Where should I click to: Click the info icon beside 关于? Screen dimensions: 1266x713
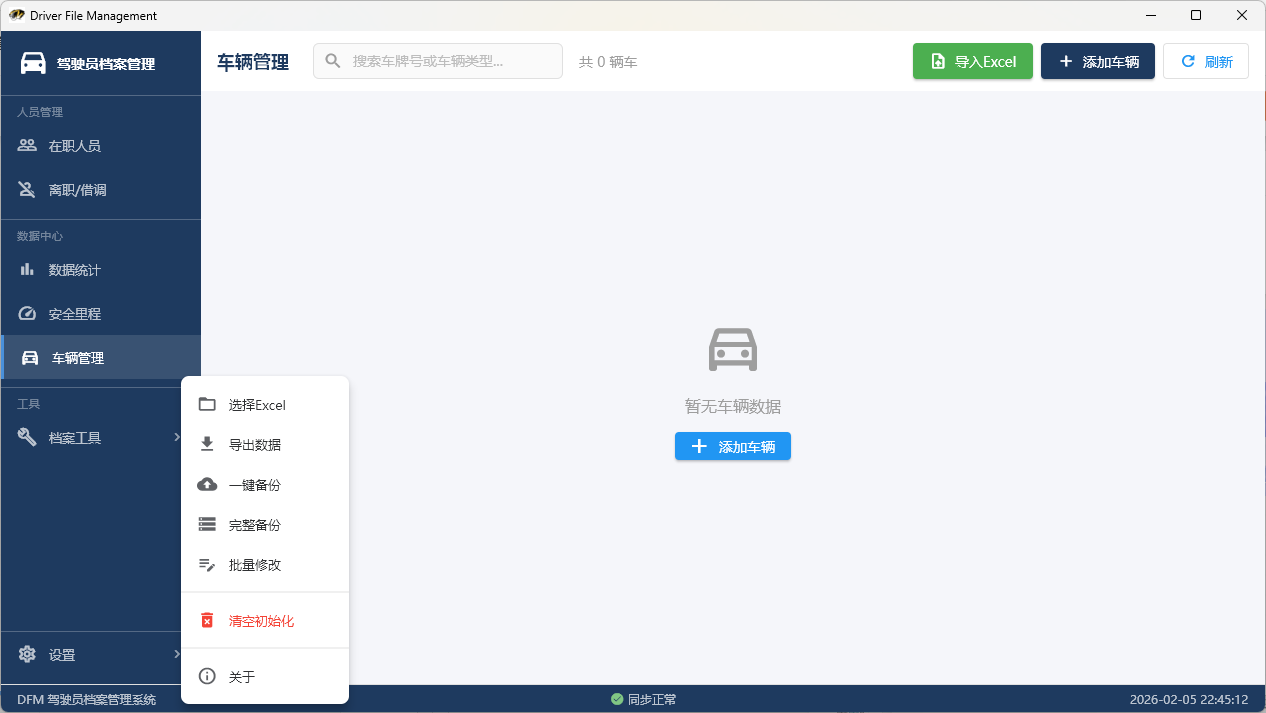pyautogui.click(x=207, y=677)
